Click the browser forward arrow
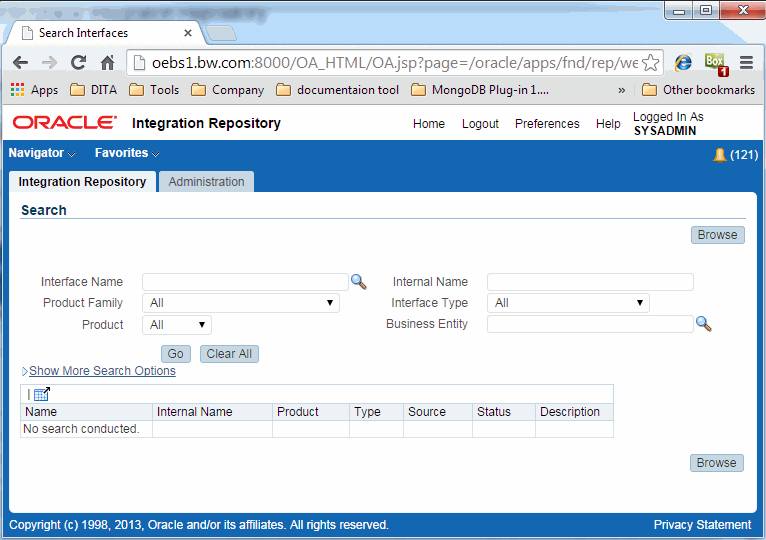The height and width of the screenshot is (540, 766). coord(49,63)
